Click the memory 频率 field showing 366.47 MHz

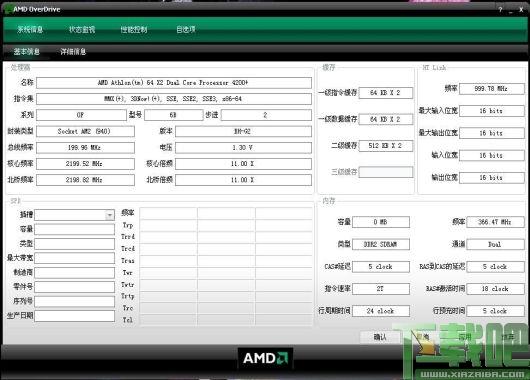click(496, 222)
